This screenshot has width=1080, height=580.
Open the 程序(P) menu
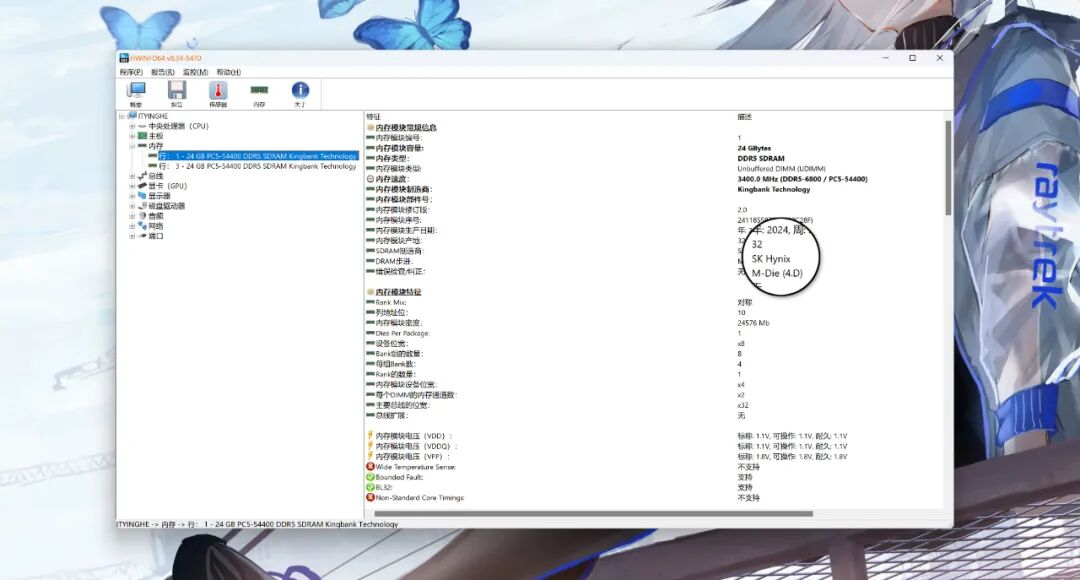tap(131, 72)
